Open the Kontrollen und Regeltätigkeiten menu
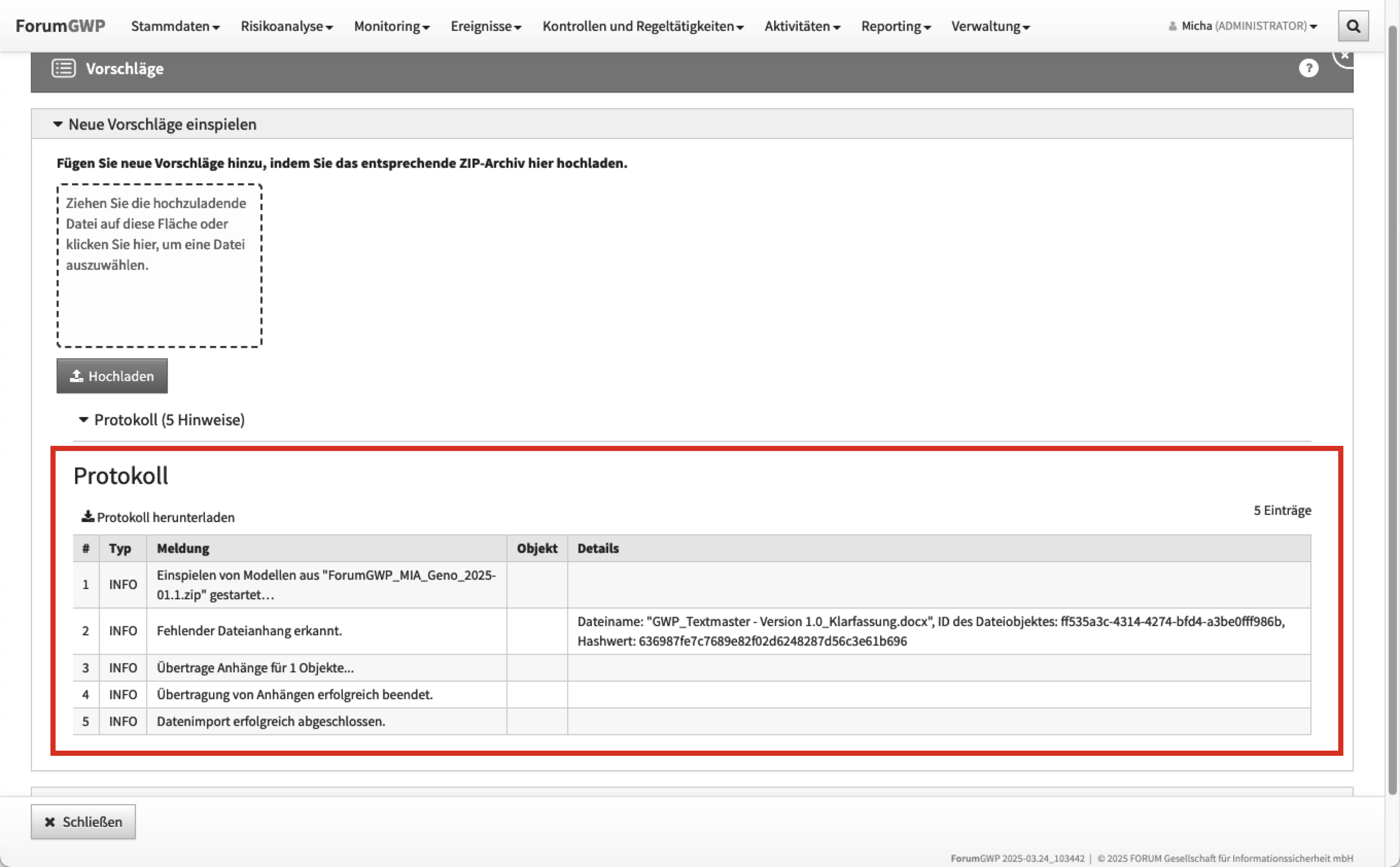1400x867 pixels. point(643,26)
